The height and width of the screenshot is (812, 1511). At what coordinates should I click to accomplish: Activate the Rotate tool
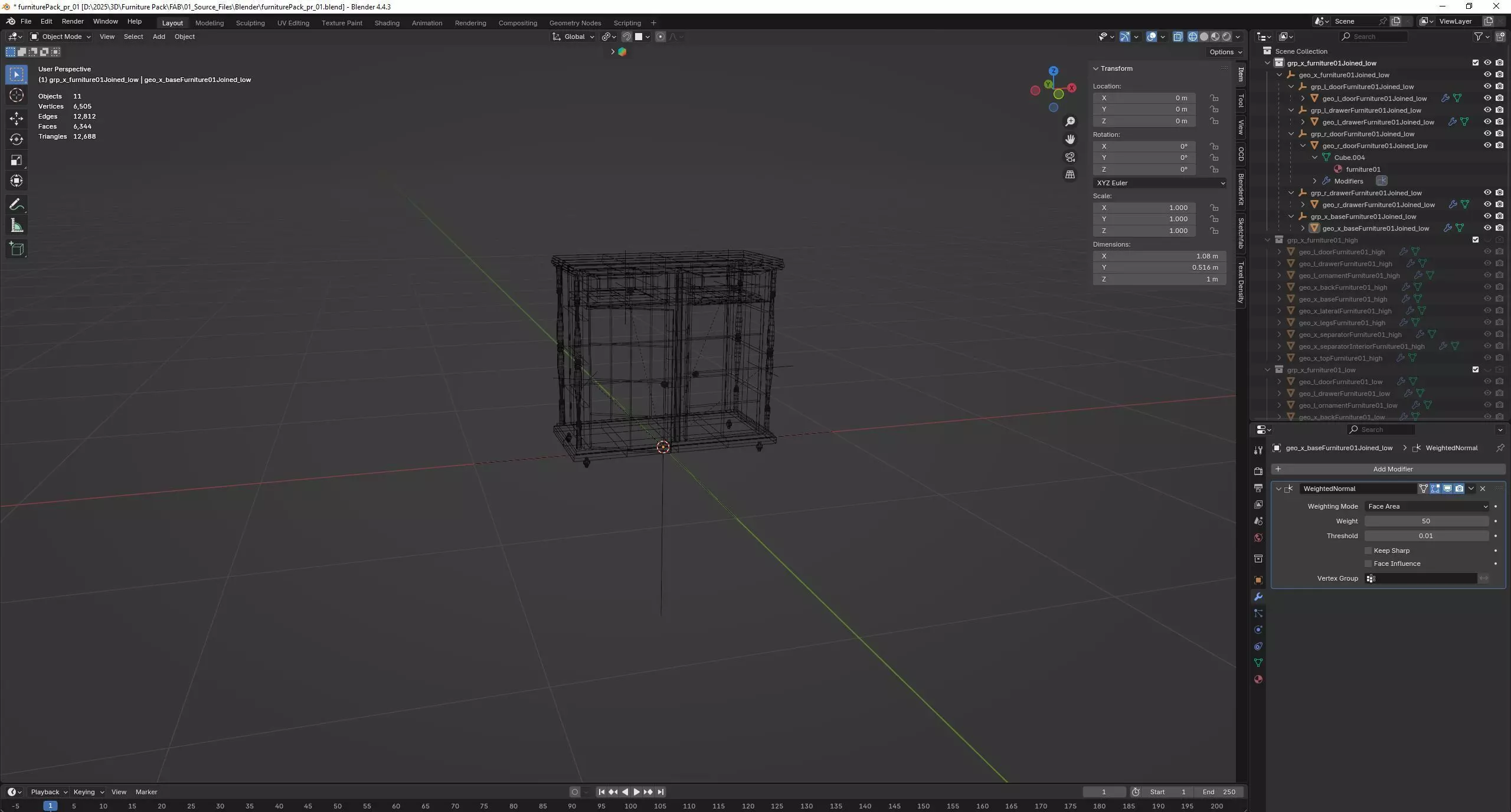click(17, 139)
